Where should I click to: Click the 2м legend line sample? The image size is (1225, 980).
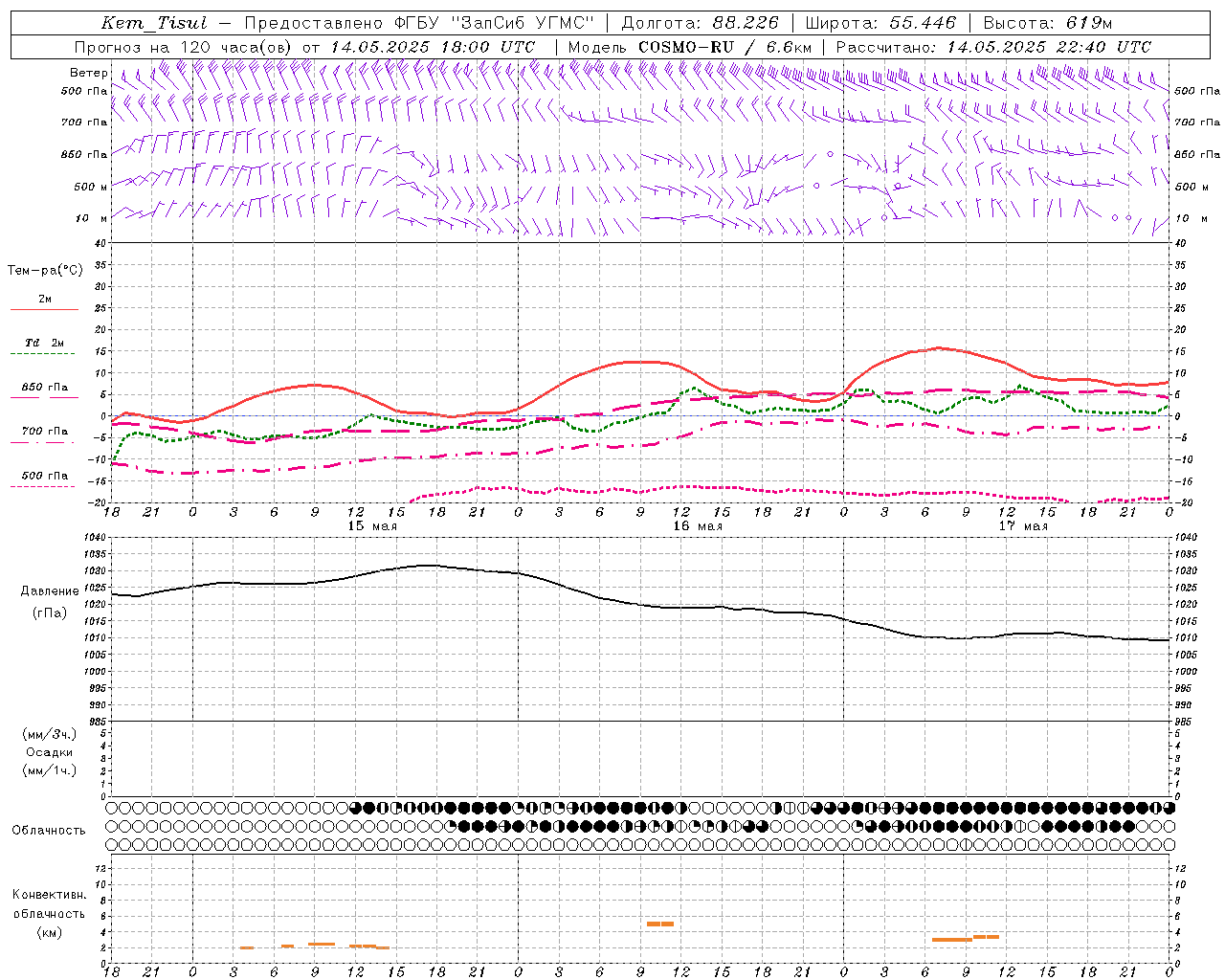(x=44, y=310)
